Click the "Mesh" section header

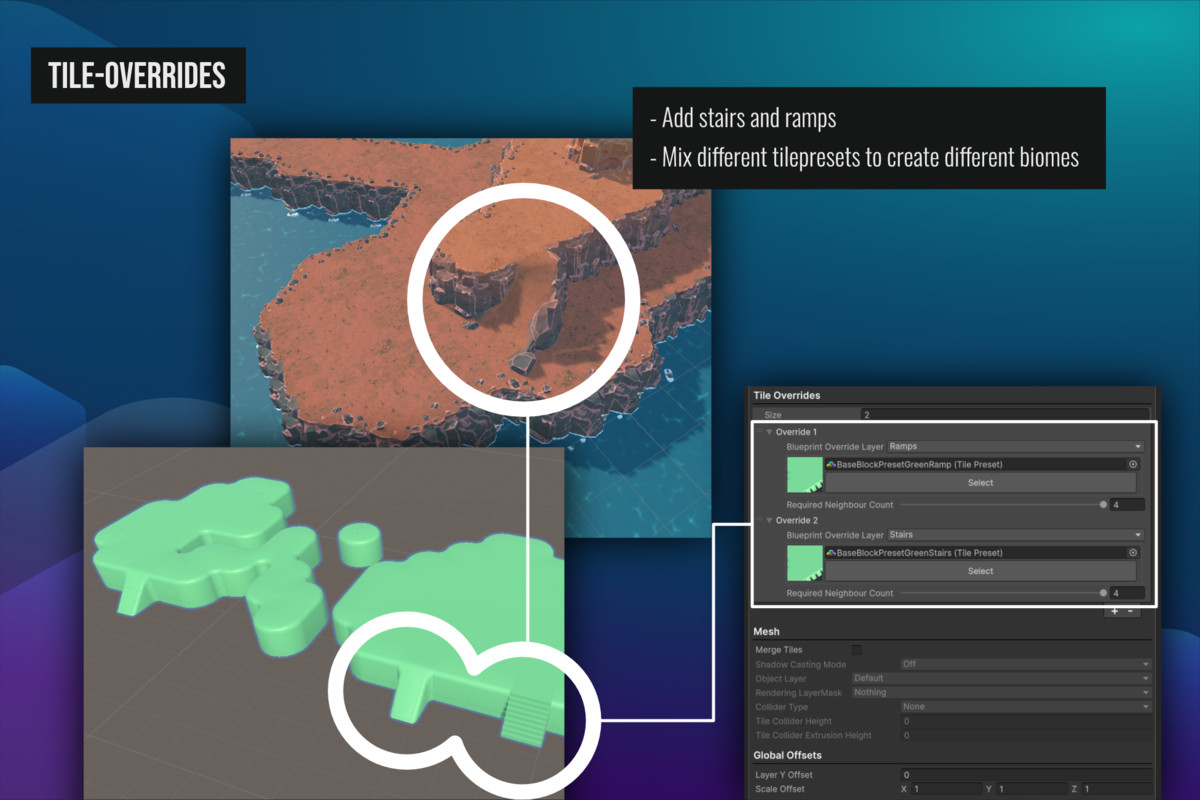click(766, 632)
